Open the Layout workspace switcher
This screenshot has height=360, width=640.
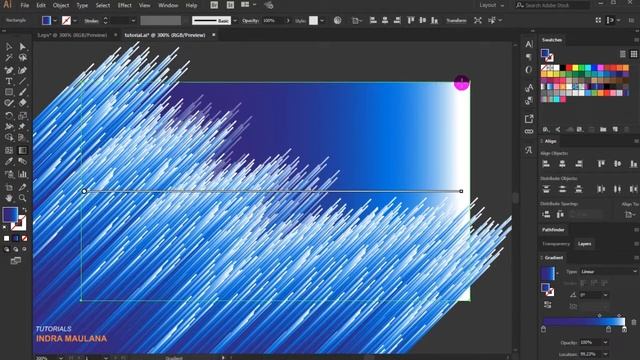491,5
